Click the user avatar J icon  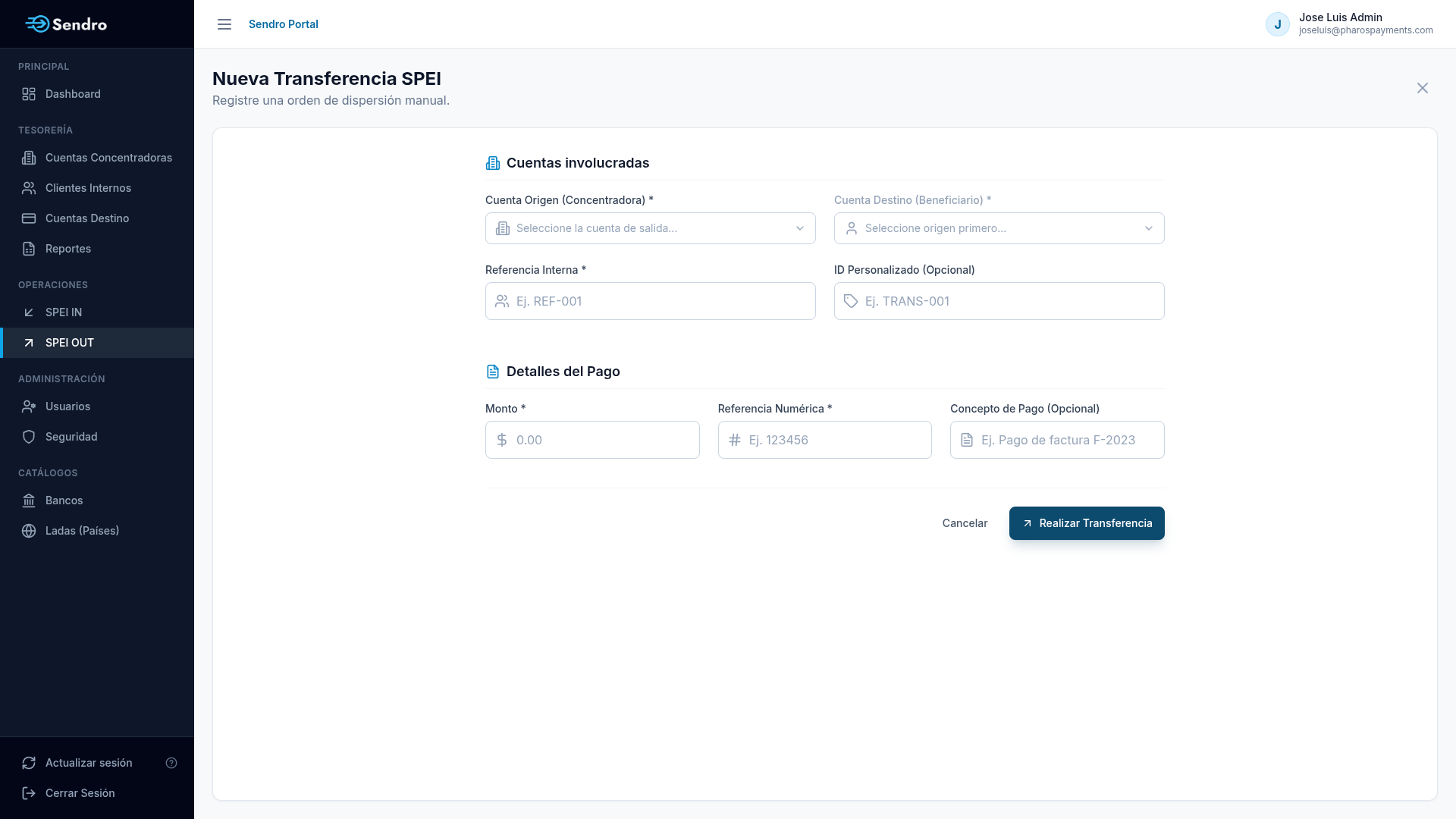point(1278,24)
